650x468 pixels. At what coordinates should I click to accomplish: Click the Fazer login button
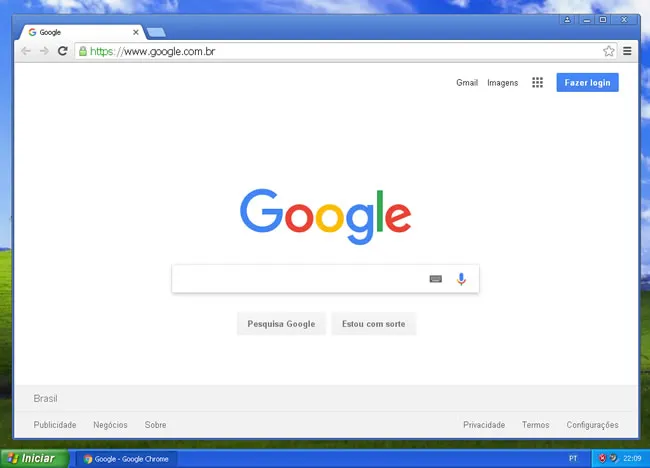click(x=587, y=83)
